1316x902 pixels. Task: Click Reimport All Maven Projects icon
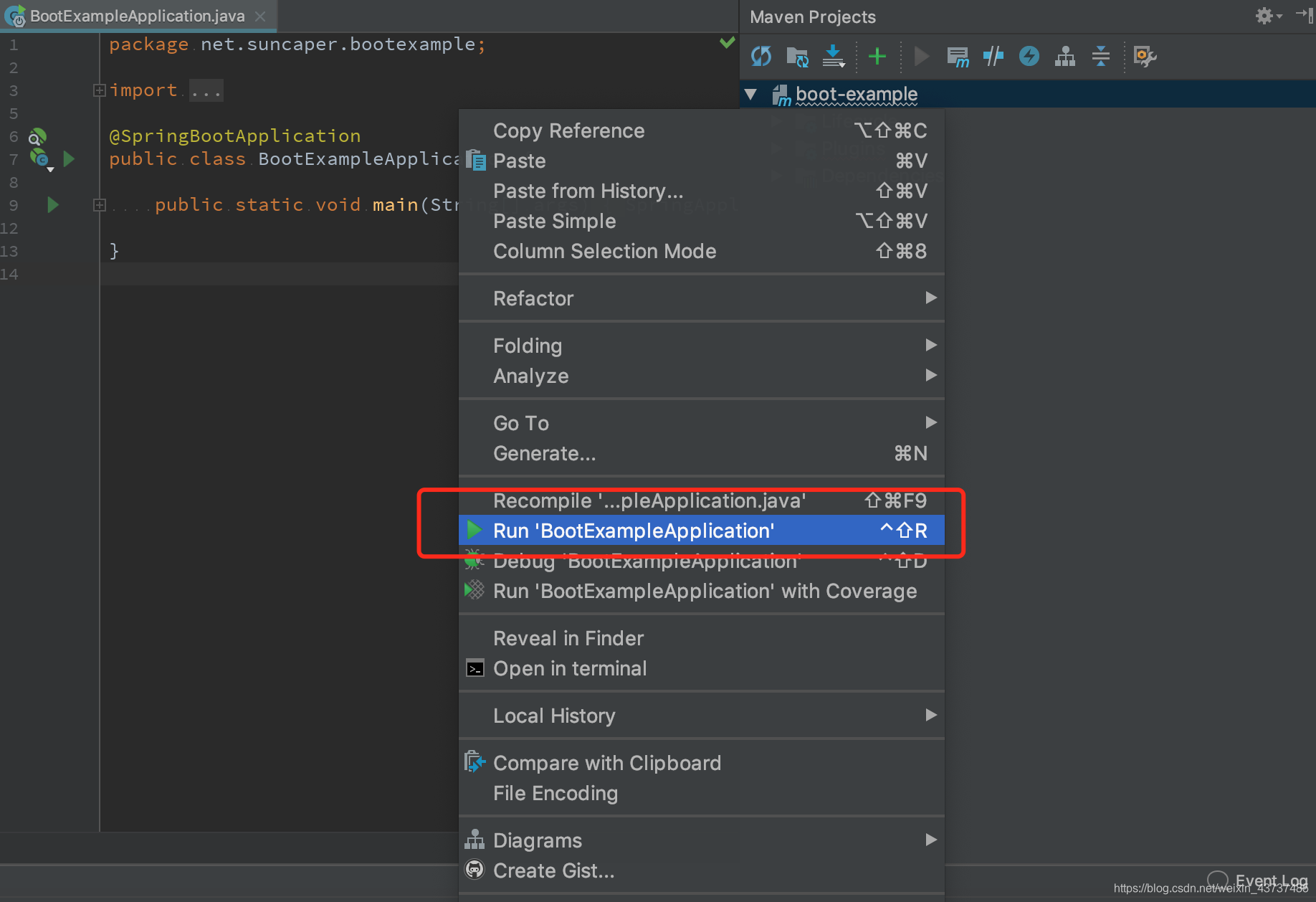pyautogui.click(x=761, y=56)
